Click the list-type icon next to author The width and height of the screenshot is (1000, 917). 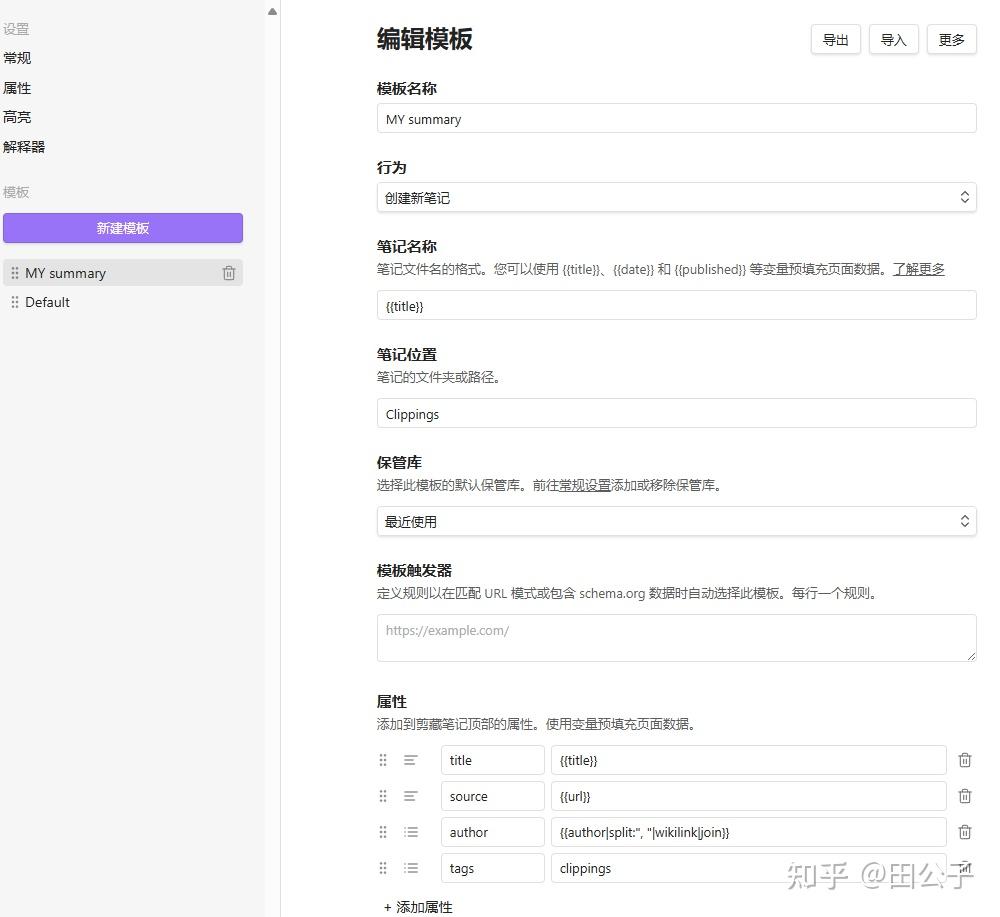tap(410, 831)
